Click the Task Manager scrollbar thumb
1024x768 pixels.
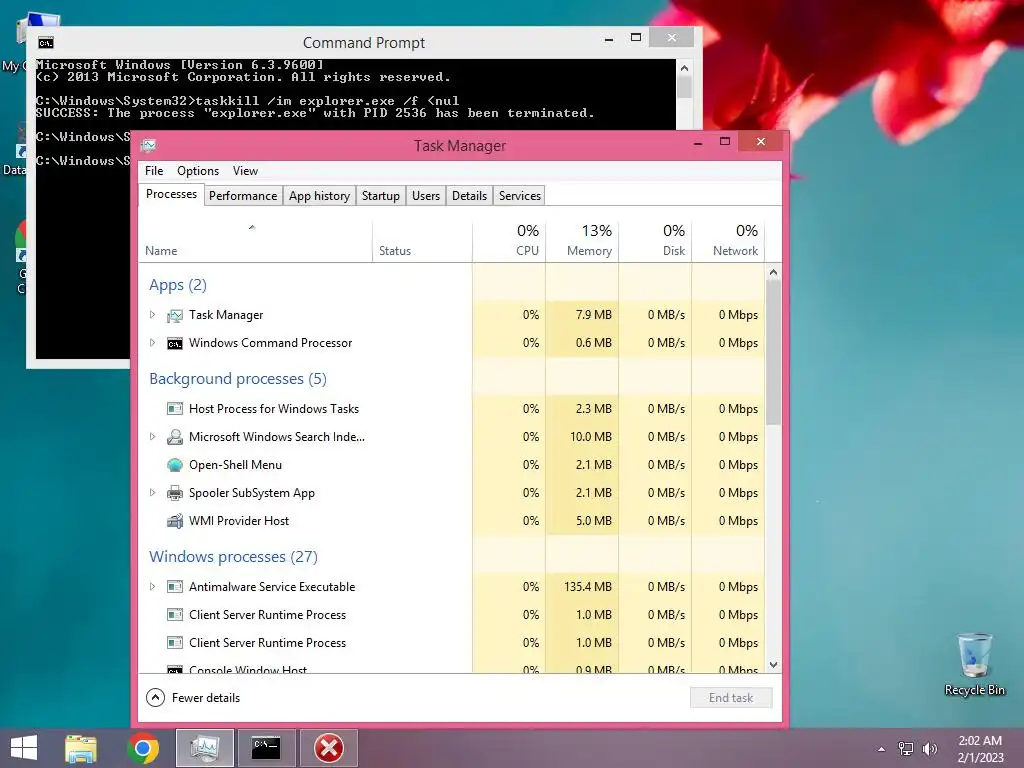coord(773,353)
